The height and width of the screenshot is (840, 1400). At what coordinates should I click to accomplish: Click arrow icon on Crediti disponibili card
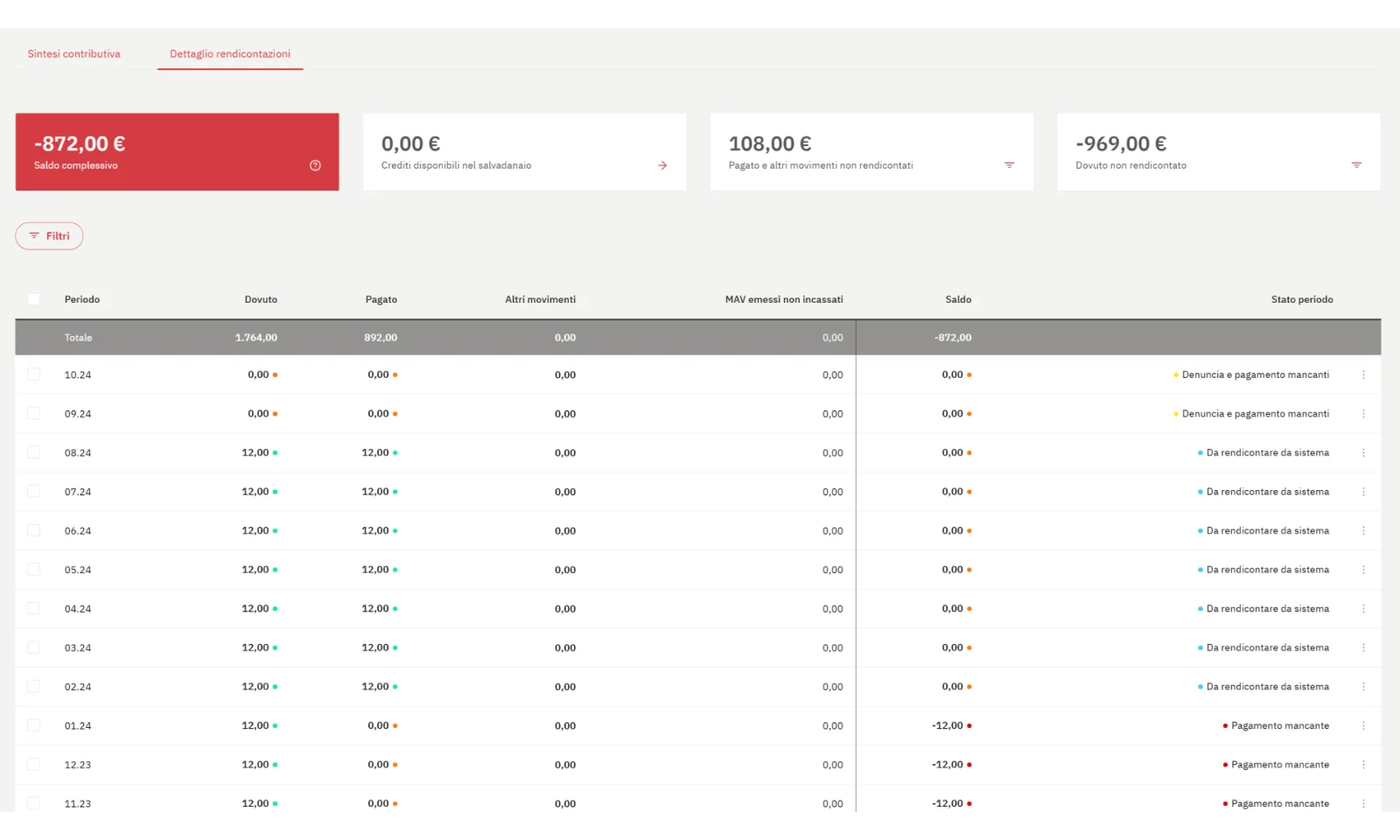coord(662,165)
